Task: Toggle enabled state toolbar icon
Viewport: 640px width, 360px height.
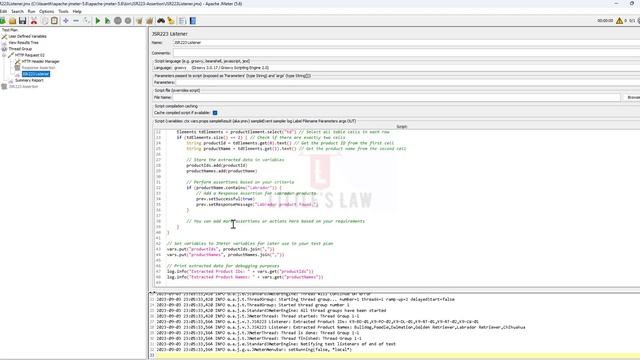Action: tap(87, 21)
